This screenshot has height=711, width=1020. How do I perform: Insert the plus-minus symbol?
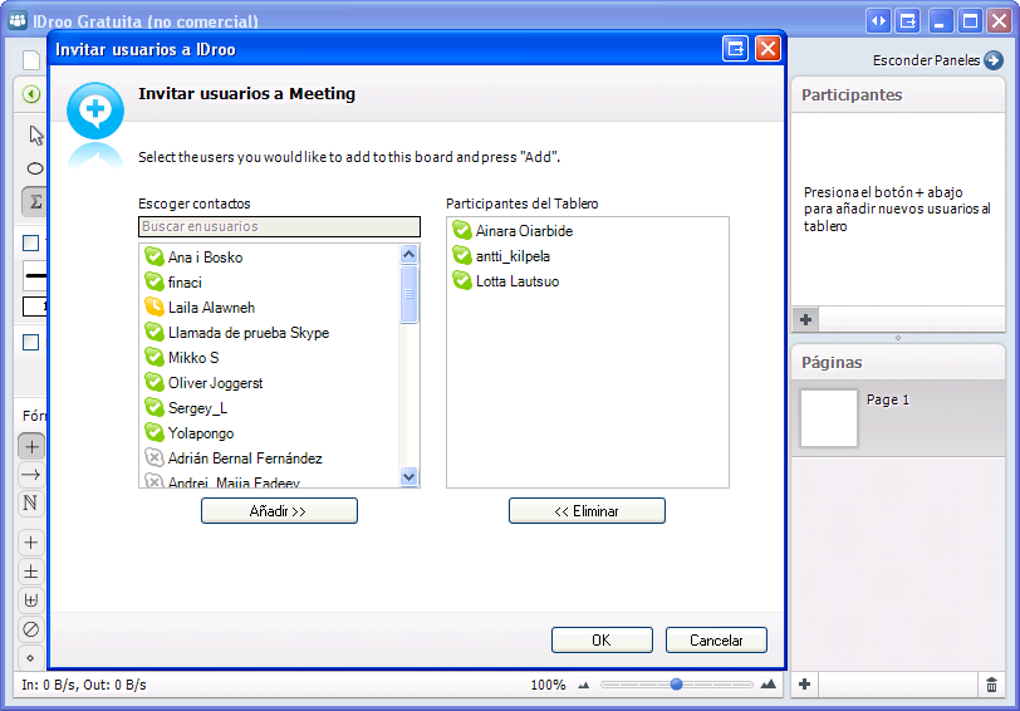tap(31, 572)
